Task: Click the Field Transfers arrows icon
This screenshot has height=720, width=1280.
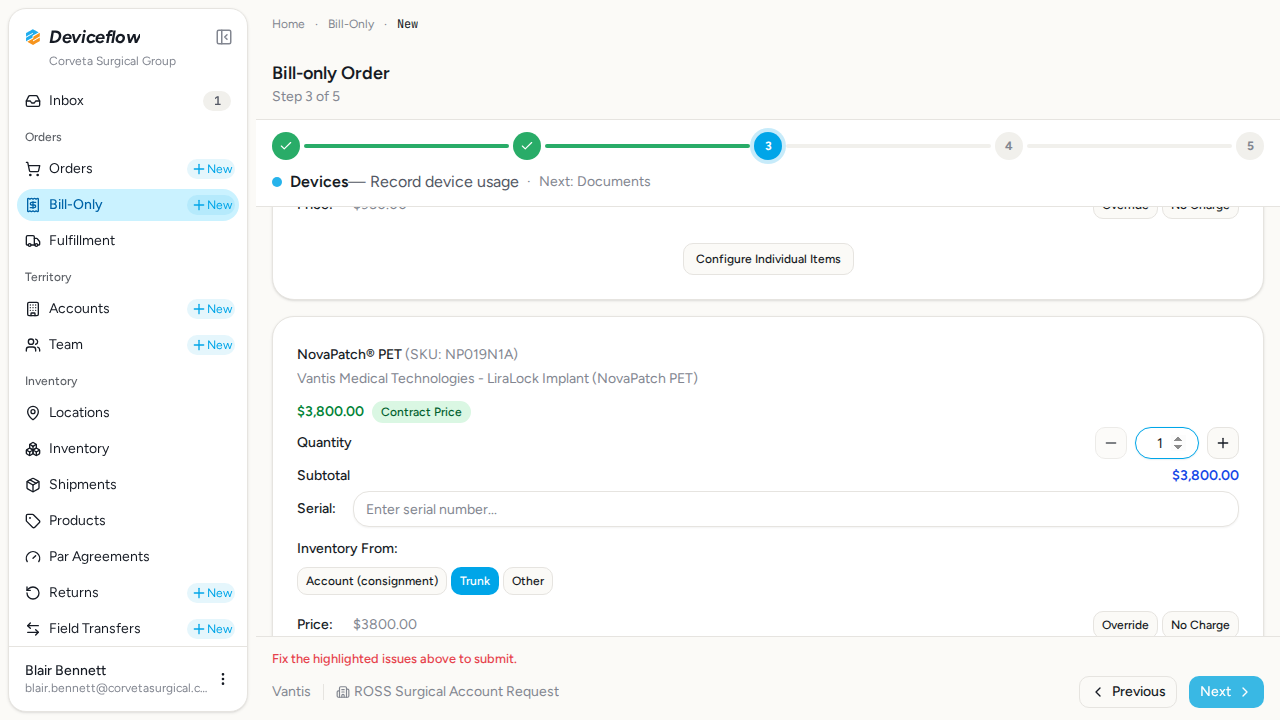Action: click(x=33, y=629)
